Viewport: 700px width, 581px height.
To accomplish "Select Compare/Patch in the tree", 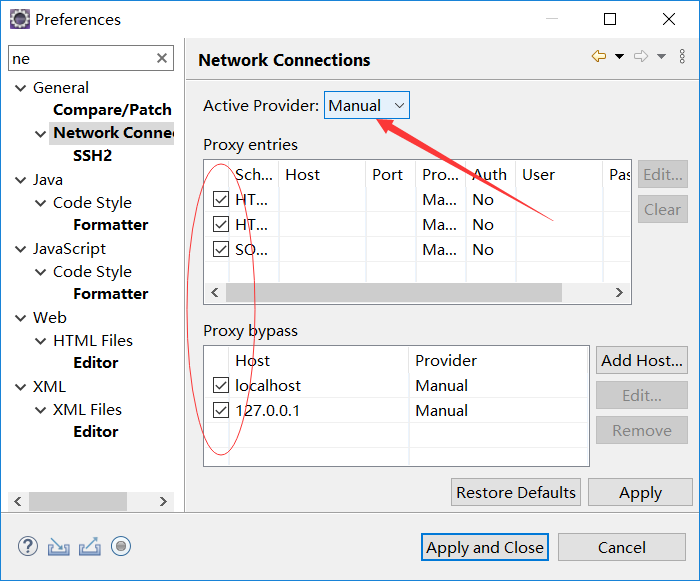I will (x=112, y=110).
